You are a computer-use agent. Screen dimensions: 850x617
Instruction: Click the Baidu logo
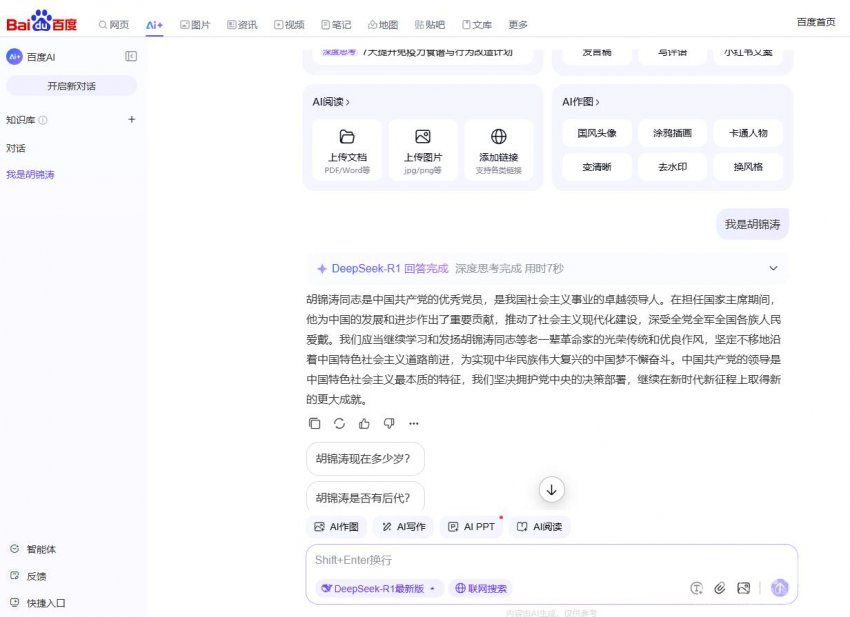coord(41,22)
